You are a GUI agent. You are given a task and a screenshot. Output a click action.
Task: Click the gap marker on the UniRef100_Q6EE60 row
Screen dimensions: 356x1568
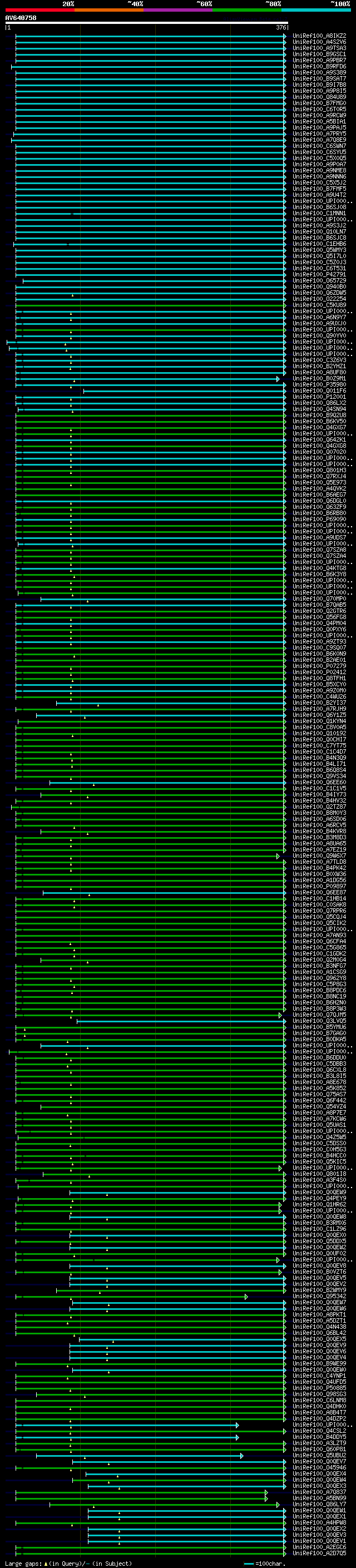93,785
